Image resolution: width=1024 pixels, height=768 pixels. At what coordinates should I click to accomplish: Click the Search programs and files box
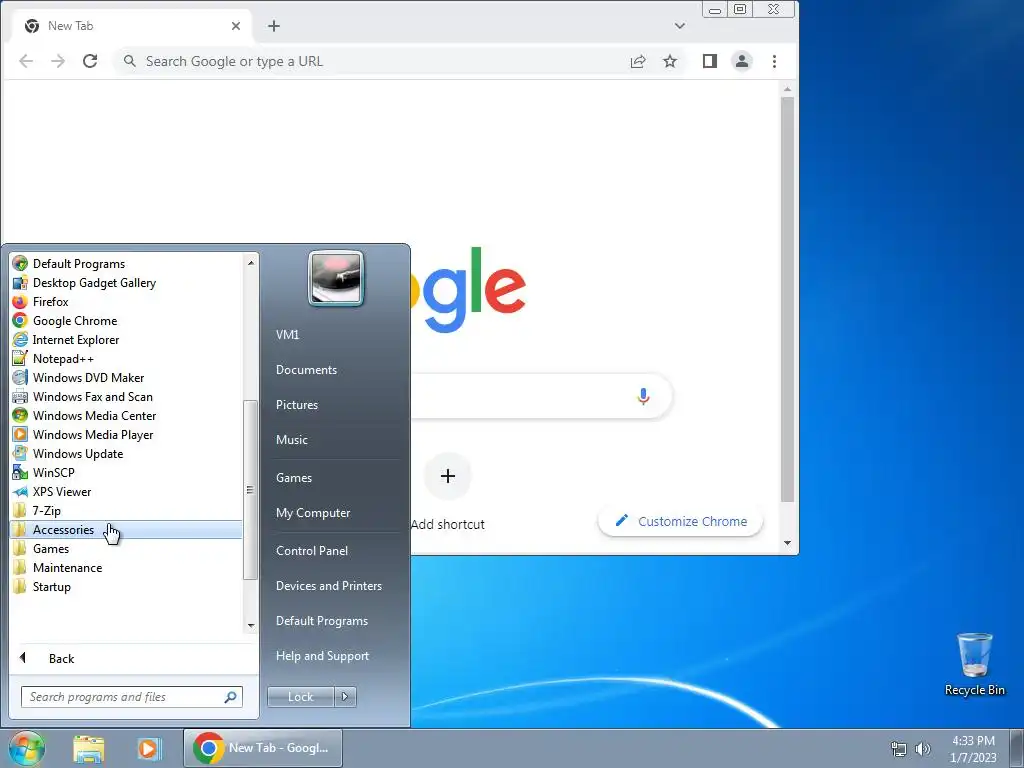pos(131,697)
